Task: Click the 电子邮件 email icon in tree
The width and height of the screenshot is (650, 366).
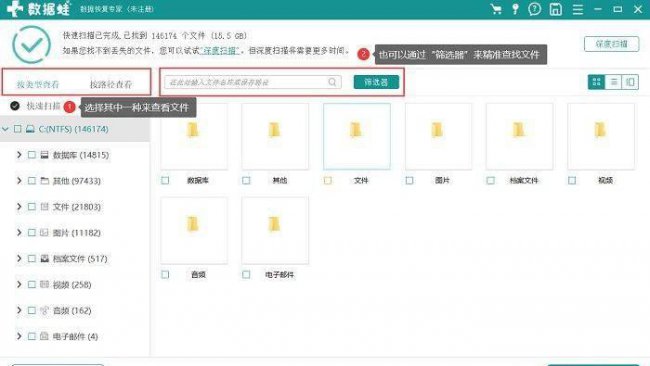Action: click(x=44, y=336)
